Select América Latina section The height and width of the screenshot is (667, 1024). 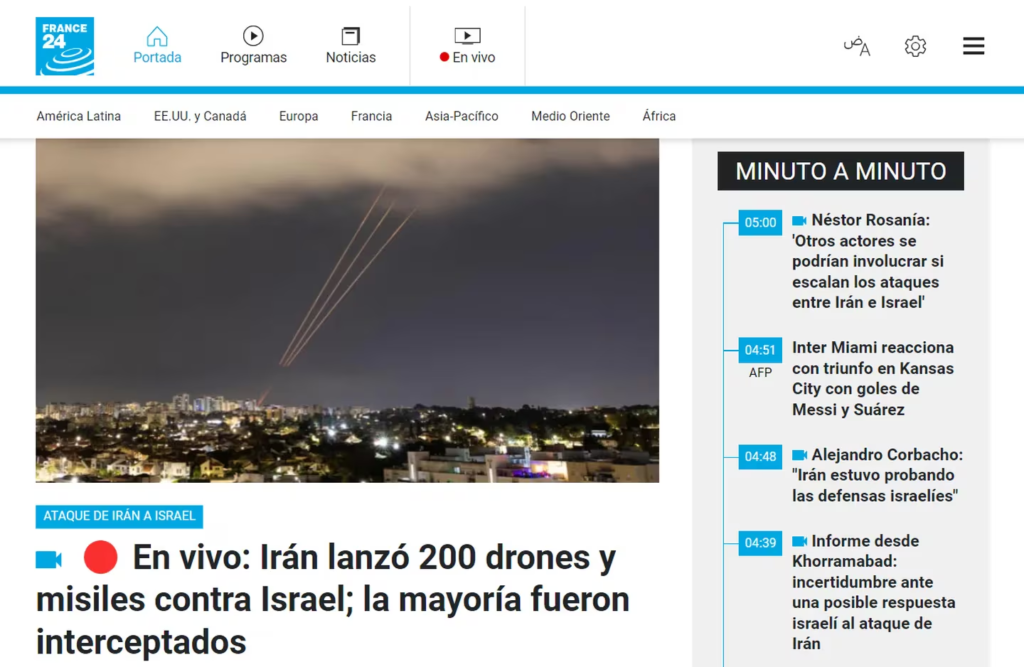click(x=78, y=116)
